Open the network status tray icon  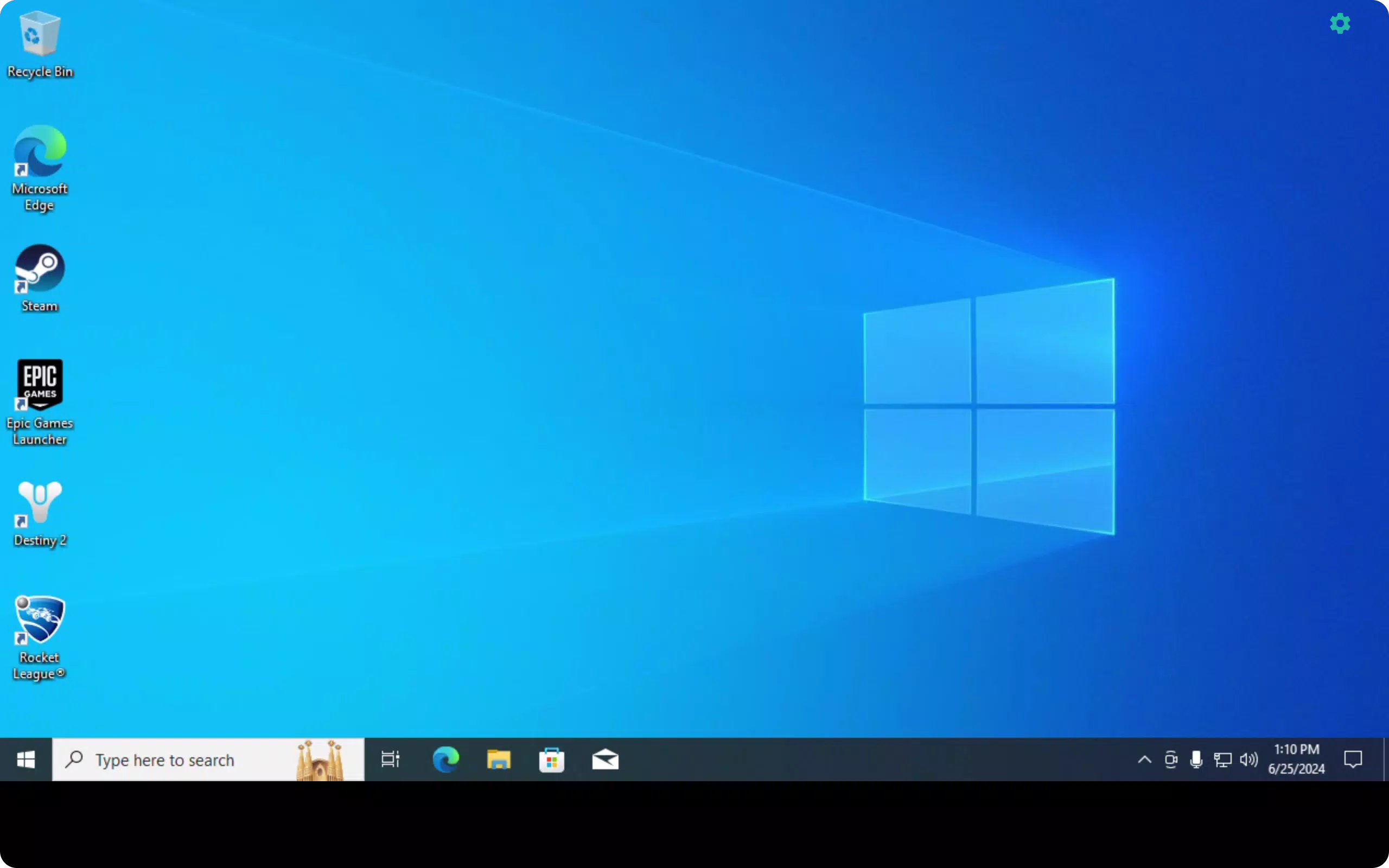[1222, 759]
